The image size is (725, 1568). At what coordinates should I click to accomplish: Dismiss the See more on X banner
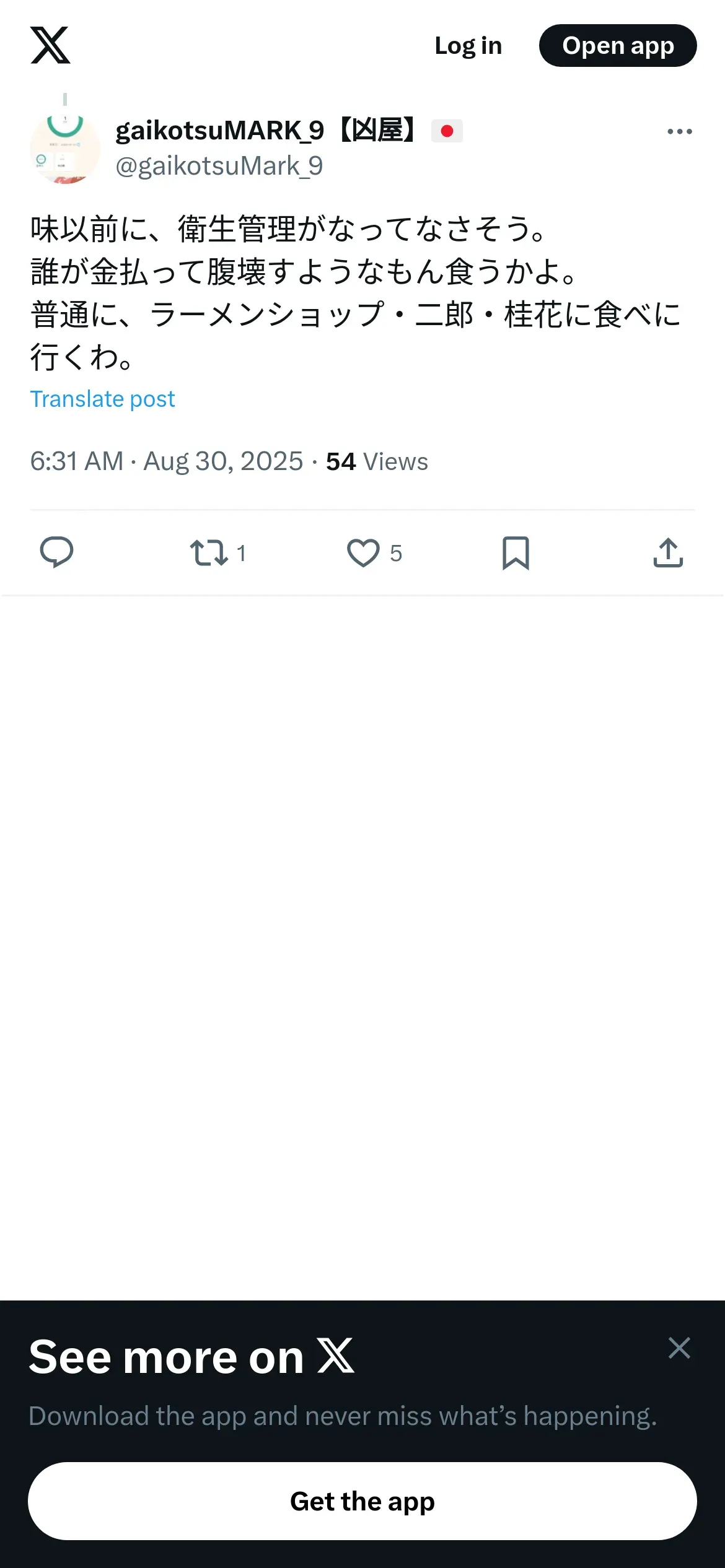click(679, 1348)
